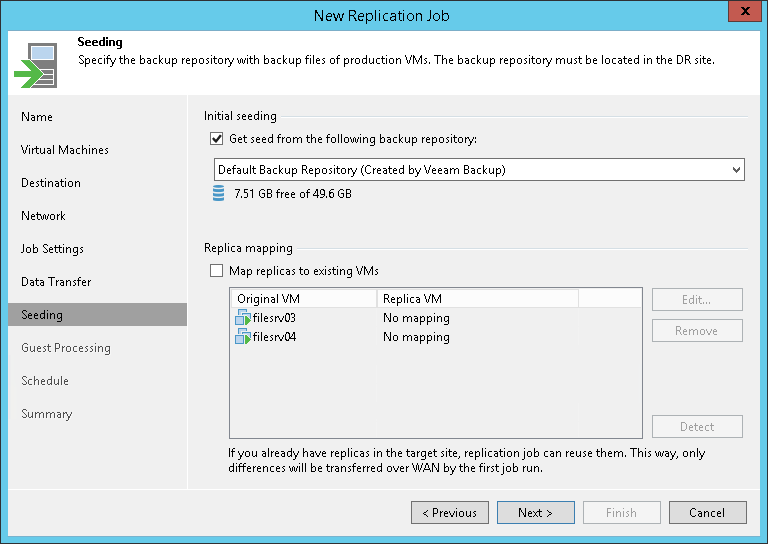The image size is (768, 544).
Task: Go back with the Previous button
Action: pyautogui.click(x=449, y=513)
